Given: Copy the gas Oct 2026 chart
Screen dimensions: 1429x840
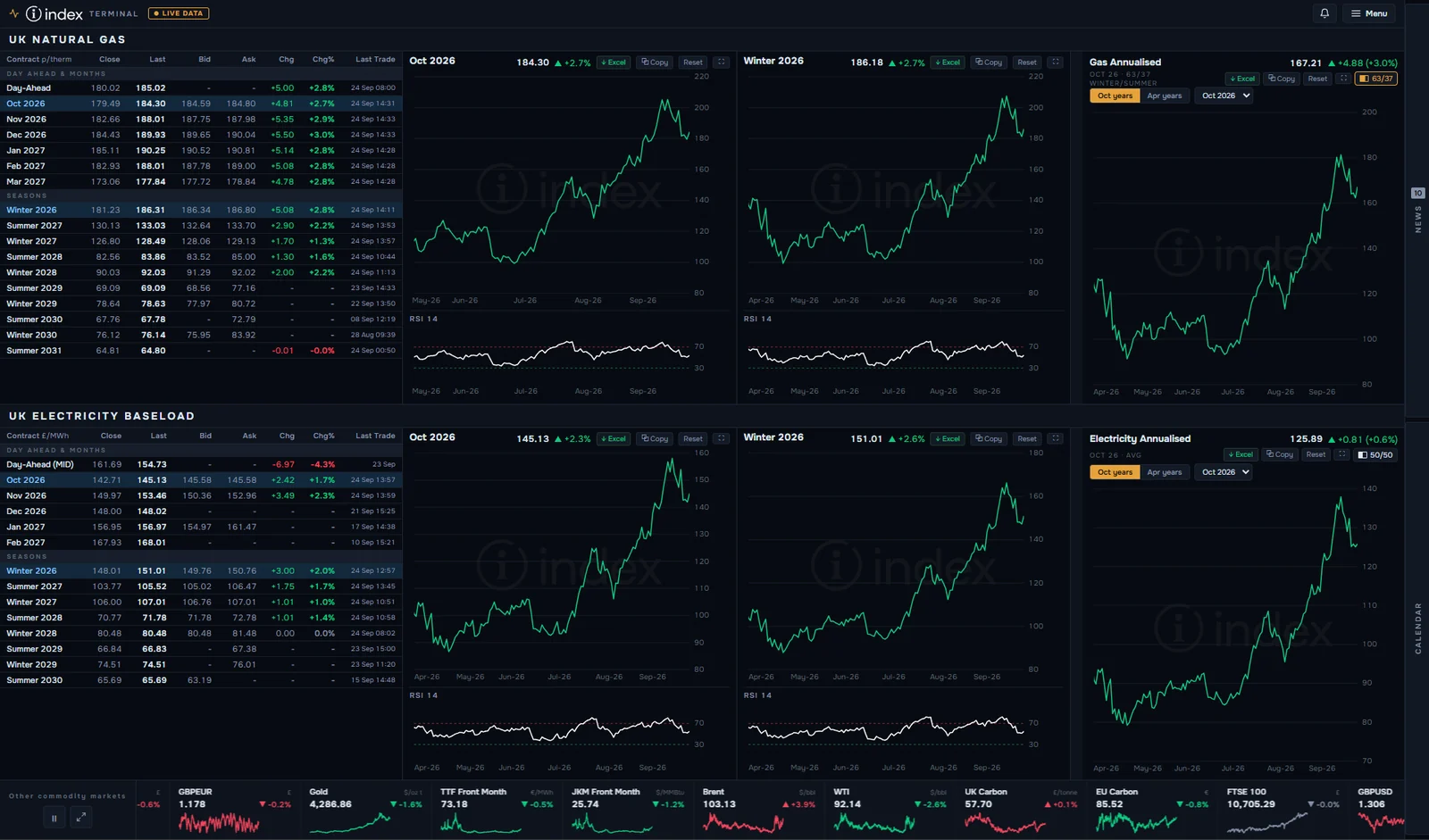Looking at the screenshot, I should [655, 62].
